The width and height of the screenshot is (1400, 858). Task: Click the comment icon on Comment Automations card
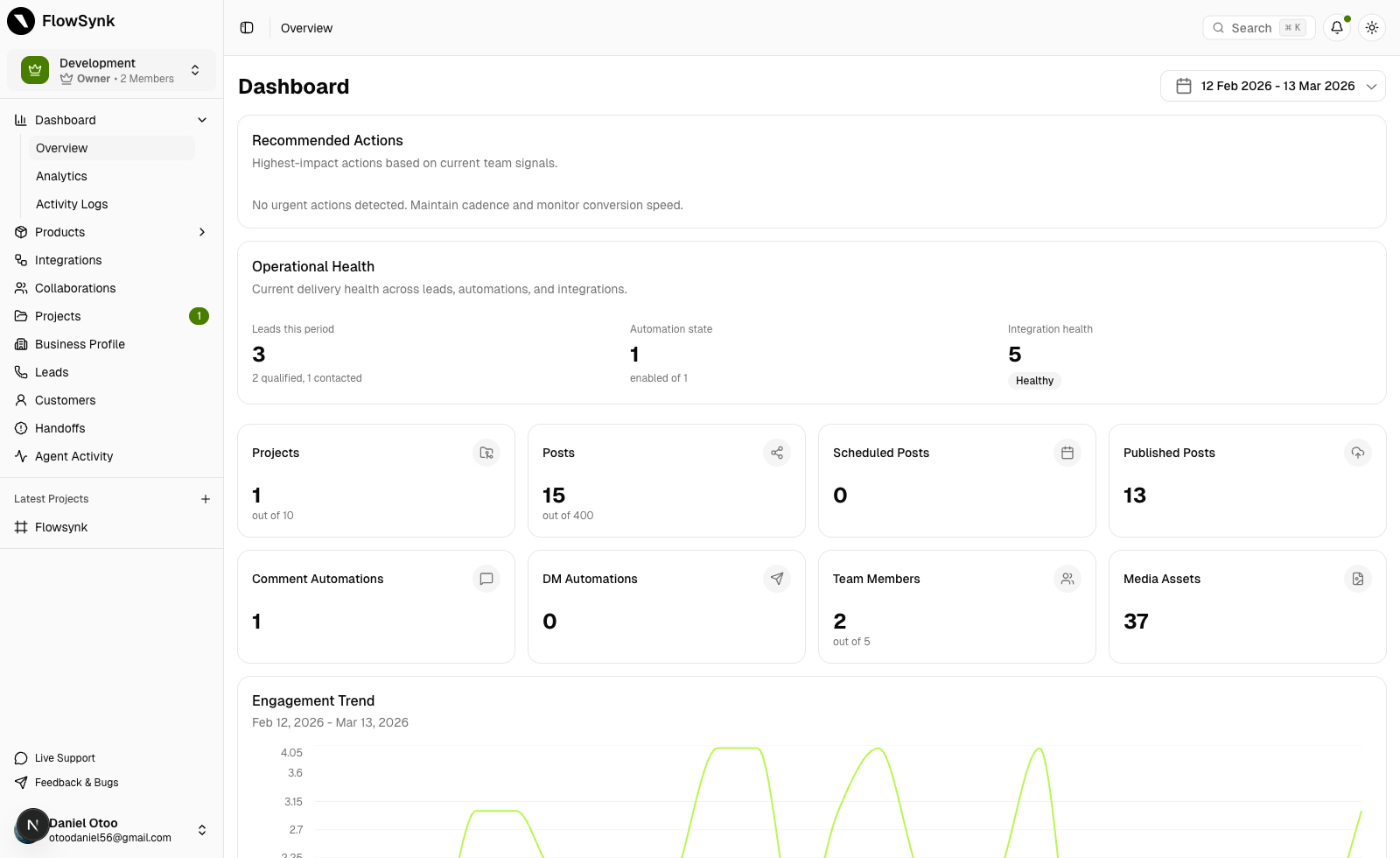[x=486, y=579]
